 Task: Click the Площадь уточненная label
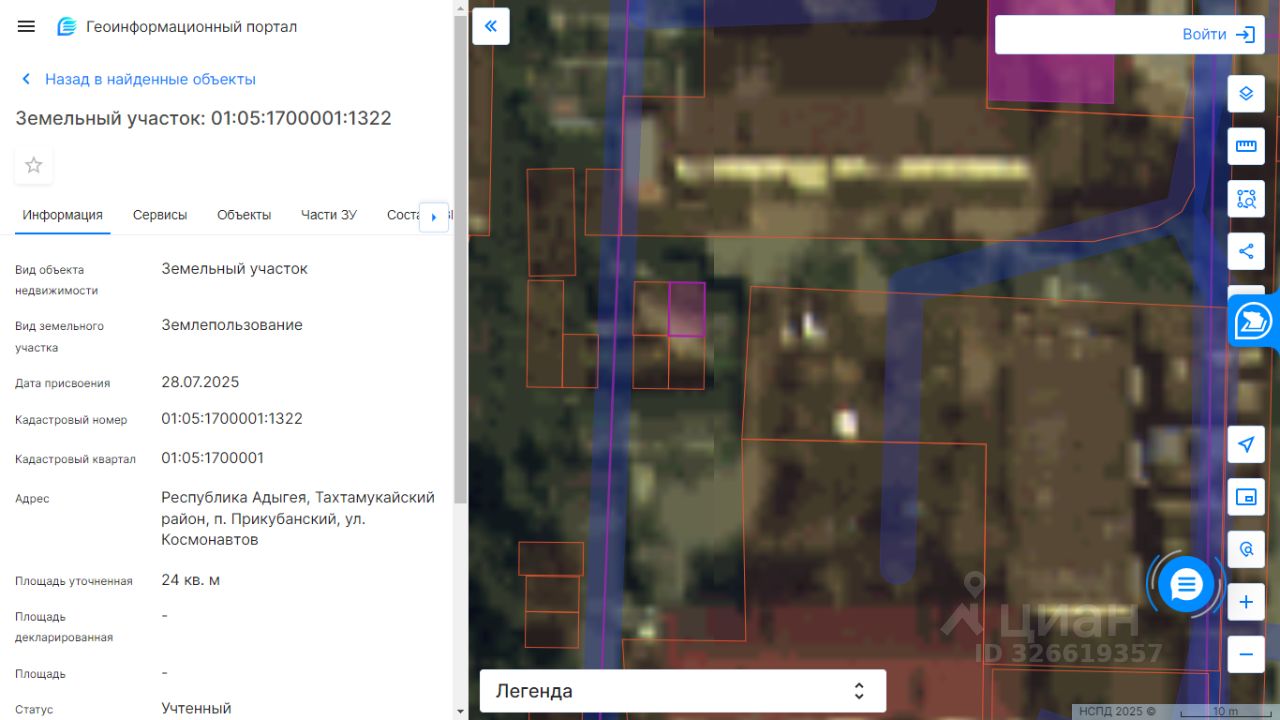[x=74, y=581]
